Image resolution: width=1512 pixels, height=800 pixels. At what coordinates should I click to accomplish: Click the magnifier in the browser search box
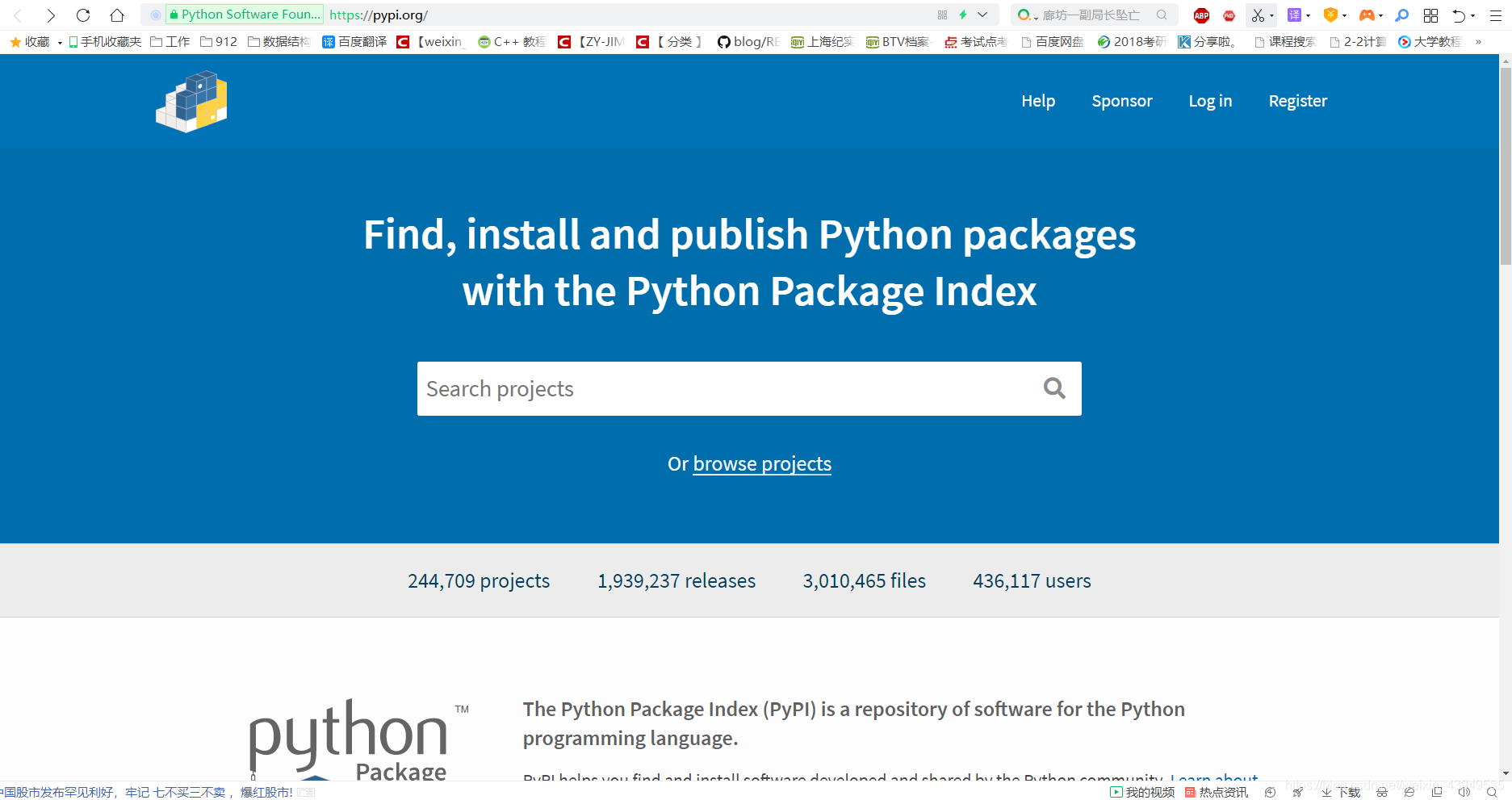[1162, 15]
